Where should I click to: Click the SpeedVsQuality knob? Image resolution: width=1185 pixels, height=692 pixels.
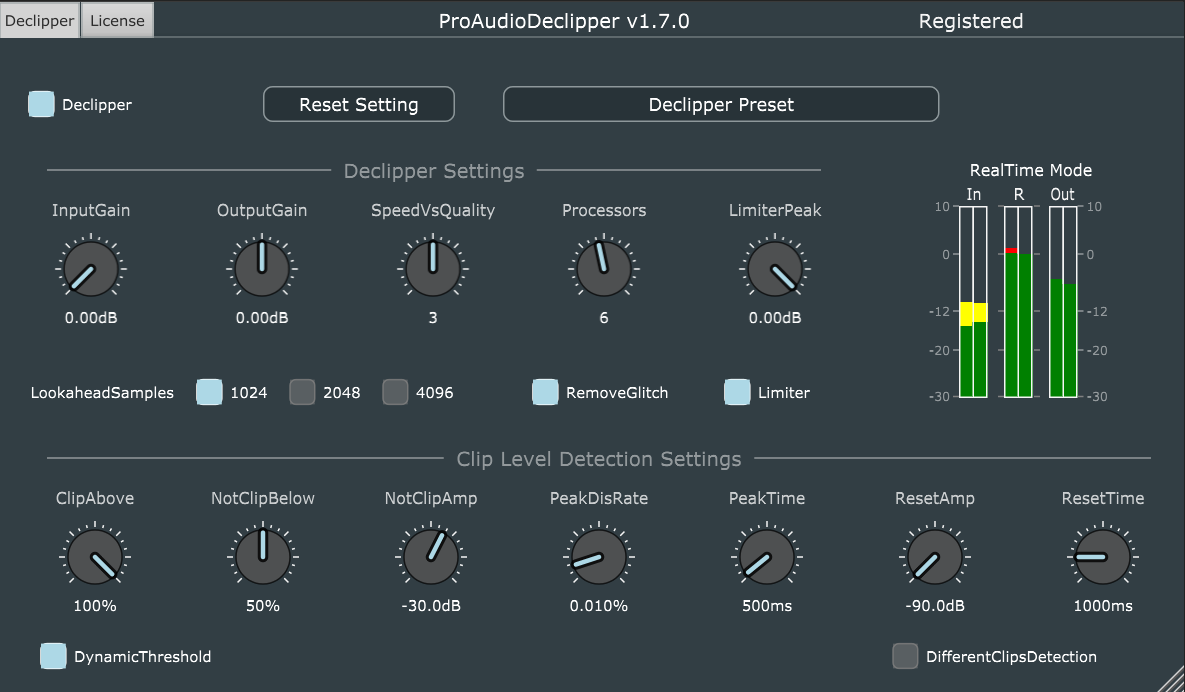tap(433, 269)
